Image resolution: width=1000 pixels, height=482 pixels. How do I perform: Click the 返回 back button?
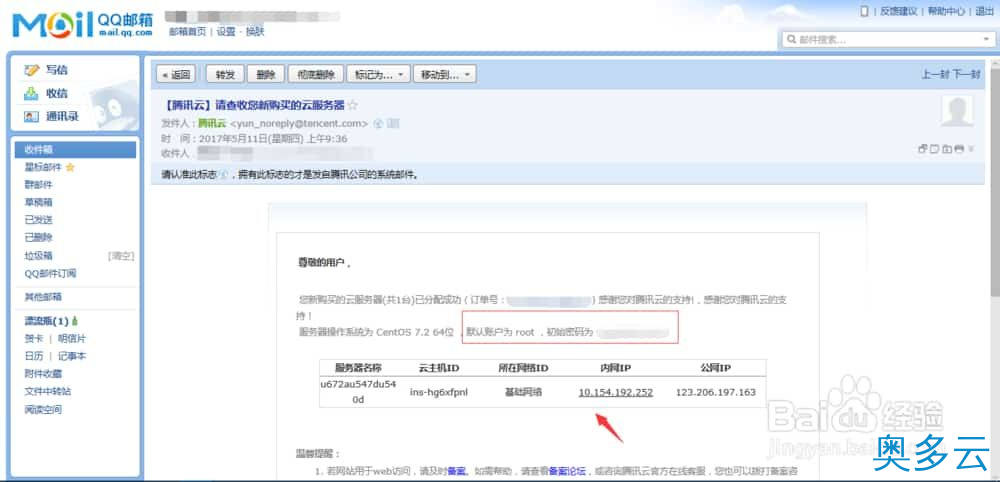pos(177,75)
